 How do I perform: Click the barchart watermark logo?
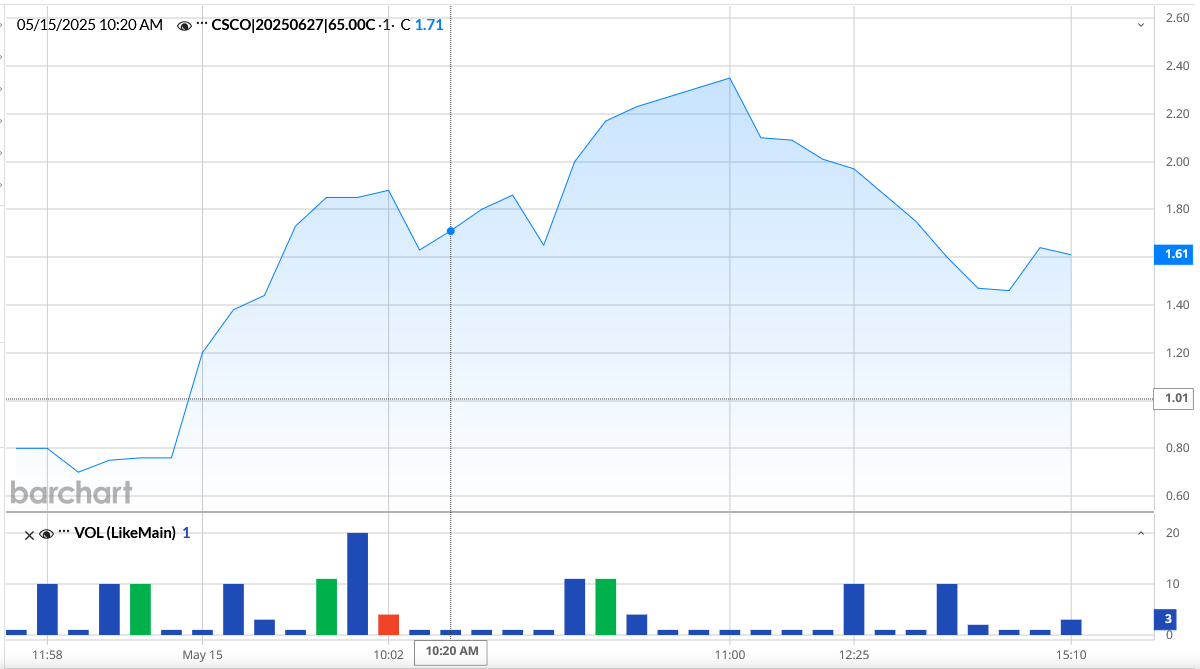70,492
